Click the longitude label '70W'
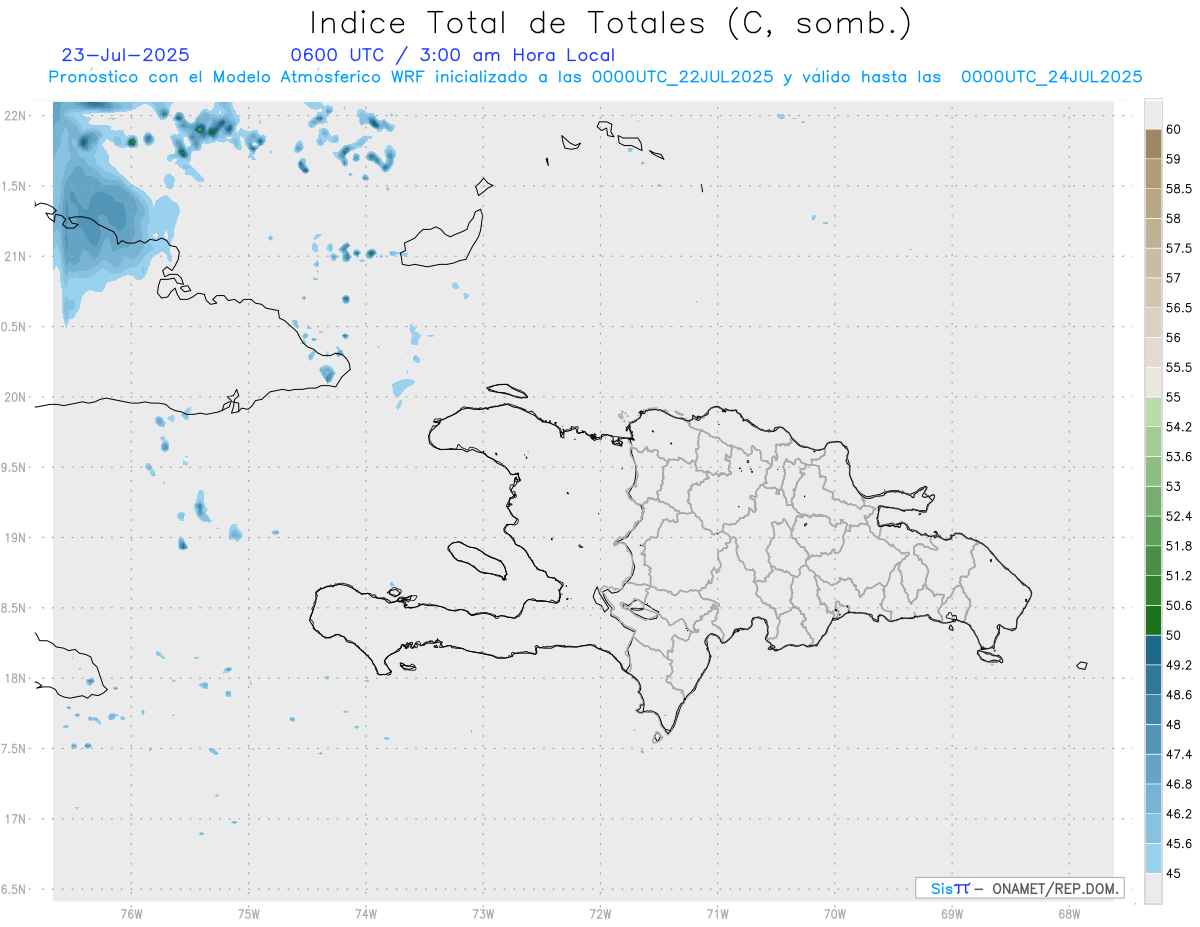Image resolution: width=1200 pixels, height=927 pixels. [835, 913]
